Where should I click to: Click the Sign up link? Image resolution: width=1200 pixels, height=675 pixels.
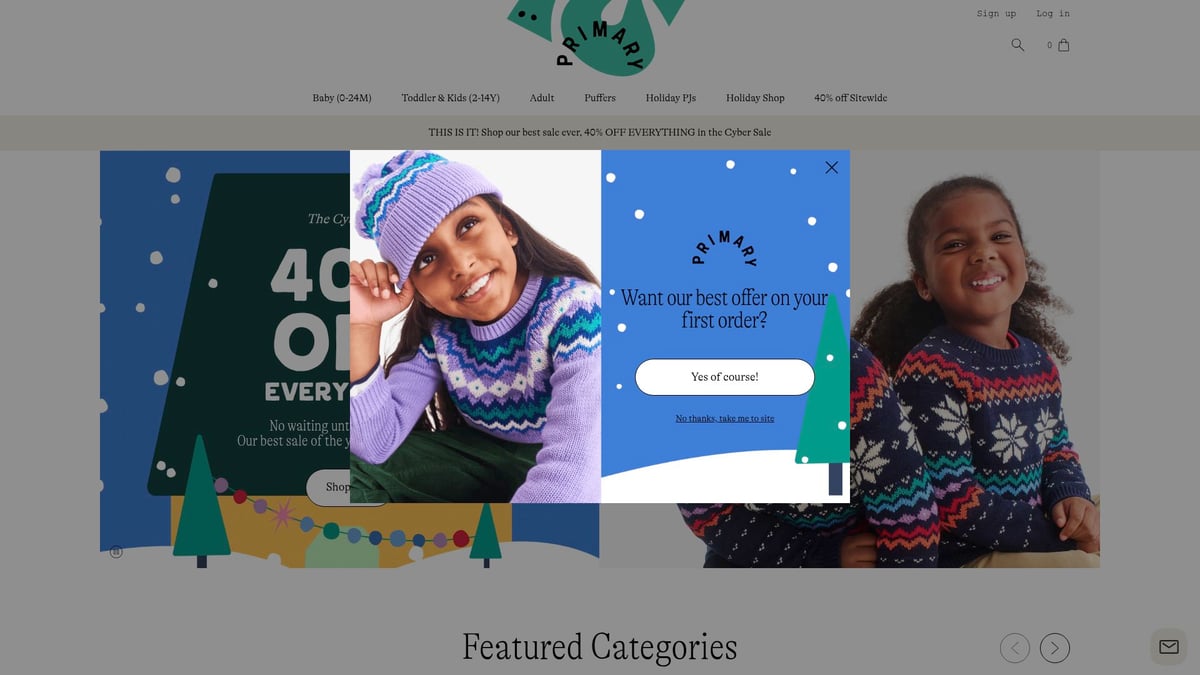(996, 14)
